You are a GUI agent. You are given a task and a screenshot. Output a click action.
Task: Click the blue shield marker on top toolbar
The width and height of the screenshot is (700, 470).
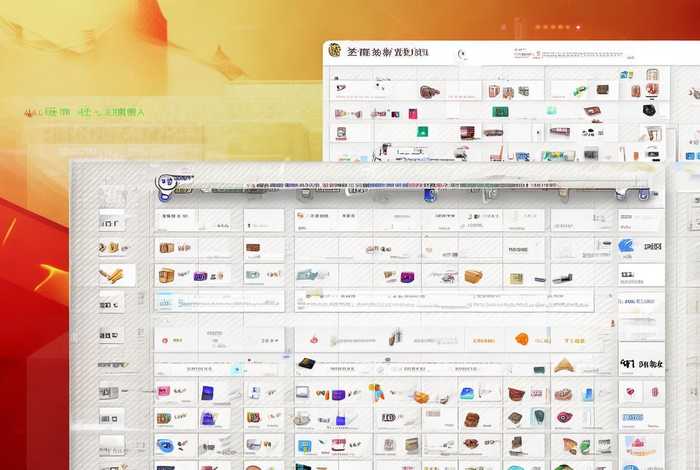(429, 195)
